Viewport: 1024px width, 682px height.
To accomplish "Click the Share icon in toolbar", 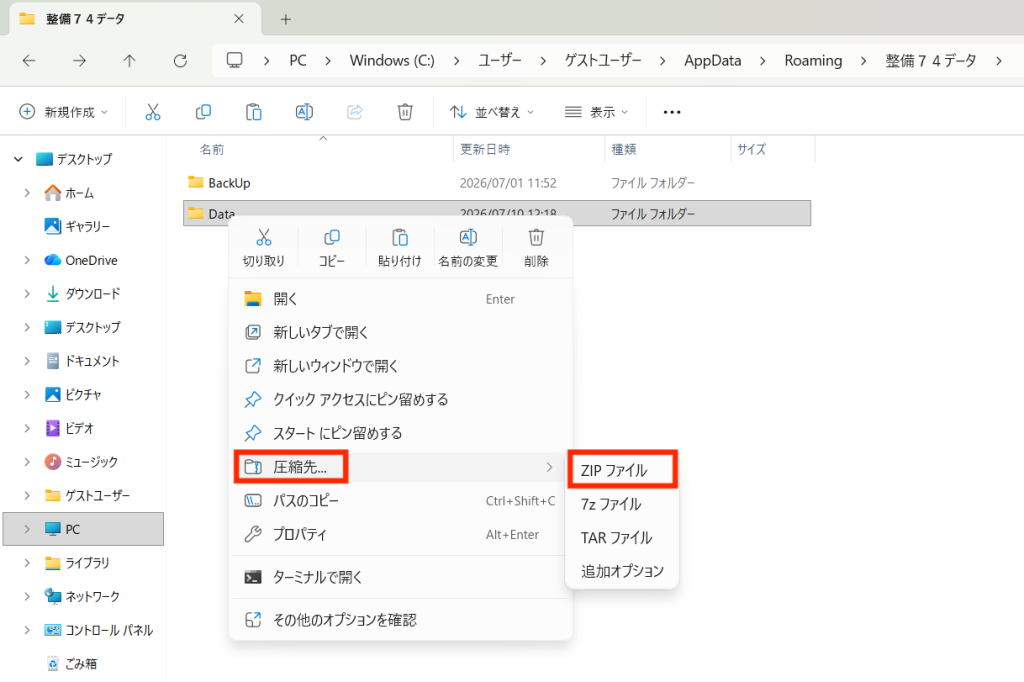I will 355,112.
